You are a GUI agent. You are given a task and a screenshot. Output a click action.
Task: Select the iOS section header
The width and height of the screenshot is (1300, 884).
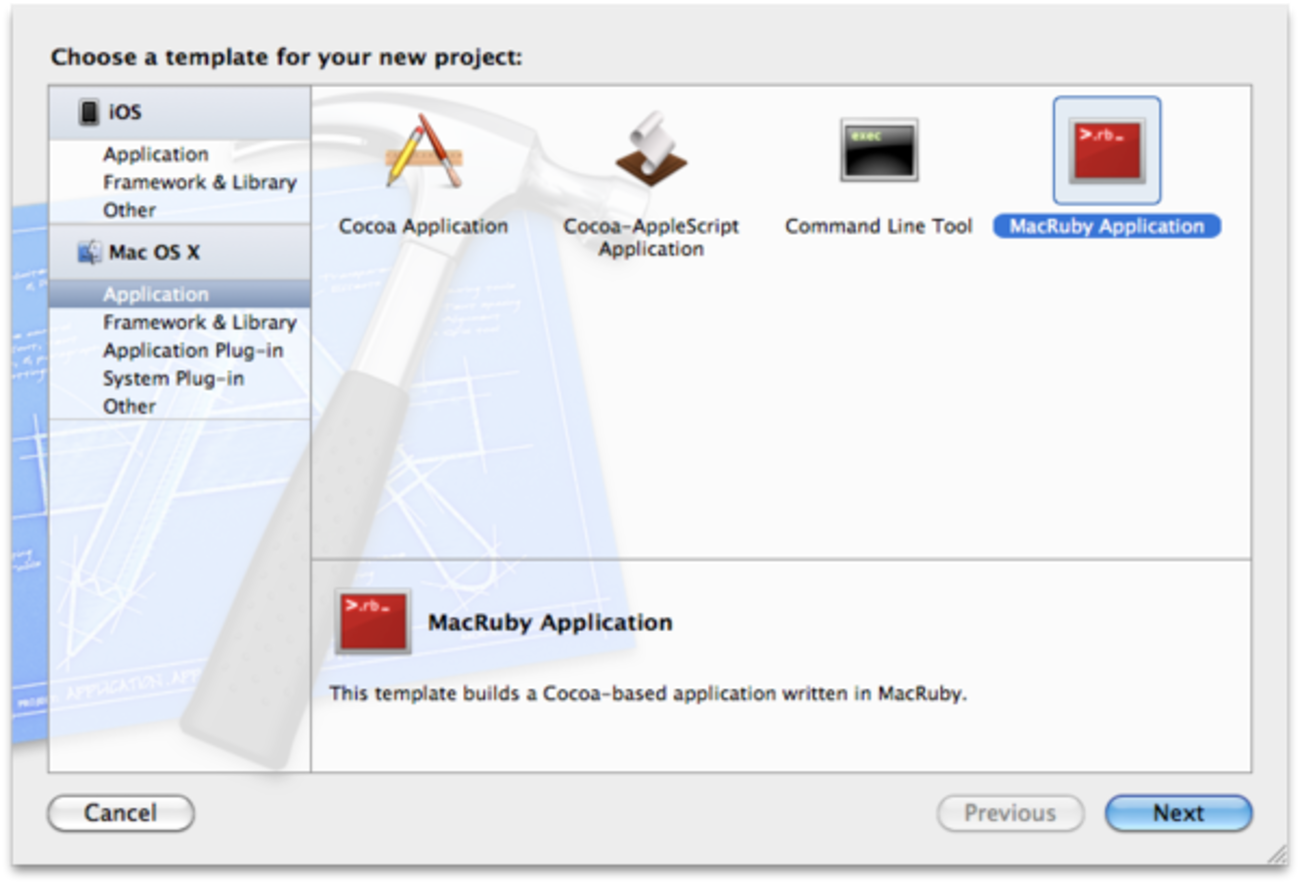point(180,113)
